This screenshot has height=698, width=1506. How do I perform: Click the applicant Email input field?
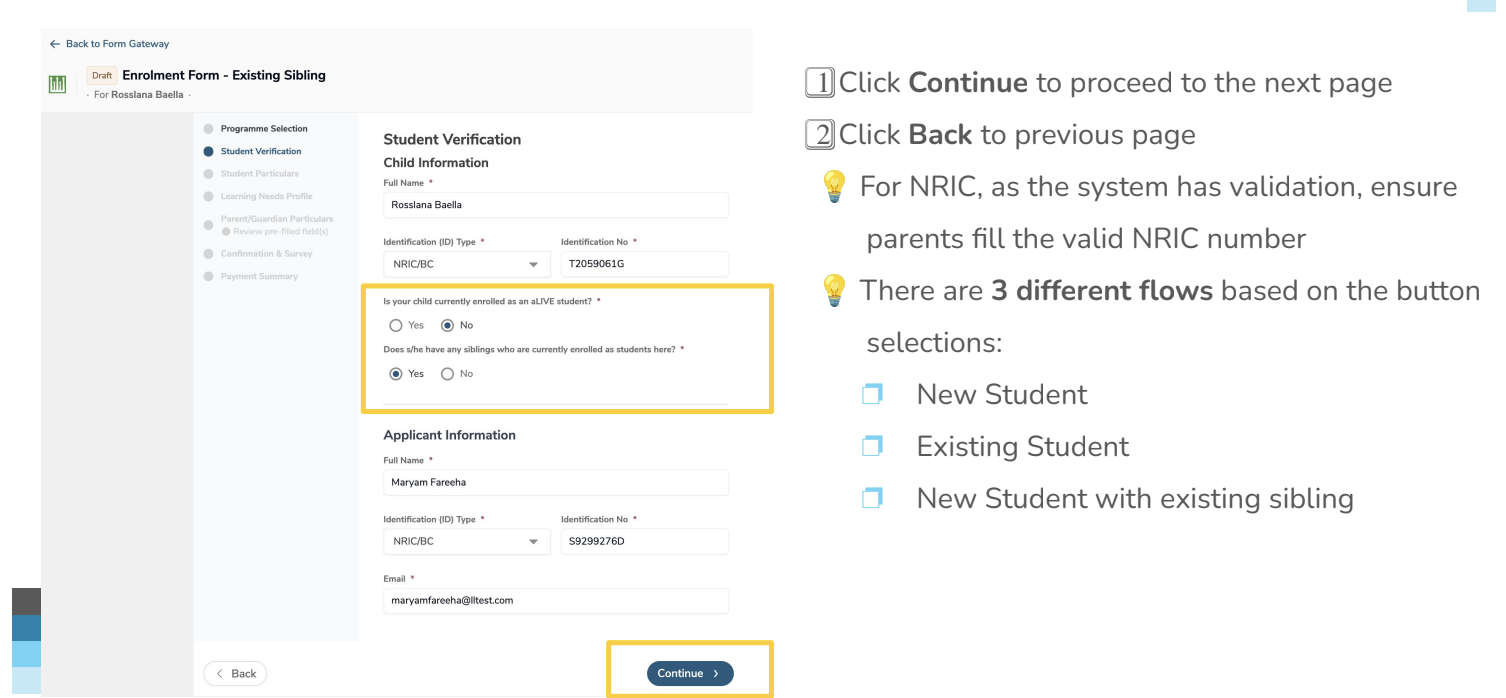coord(556,601)
